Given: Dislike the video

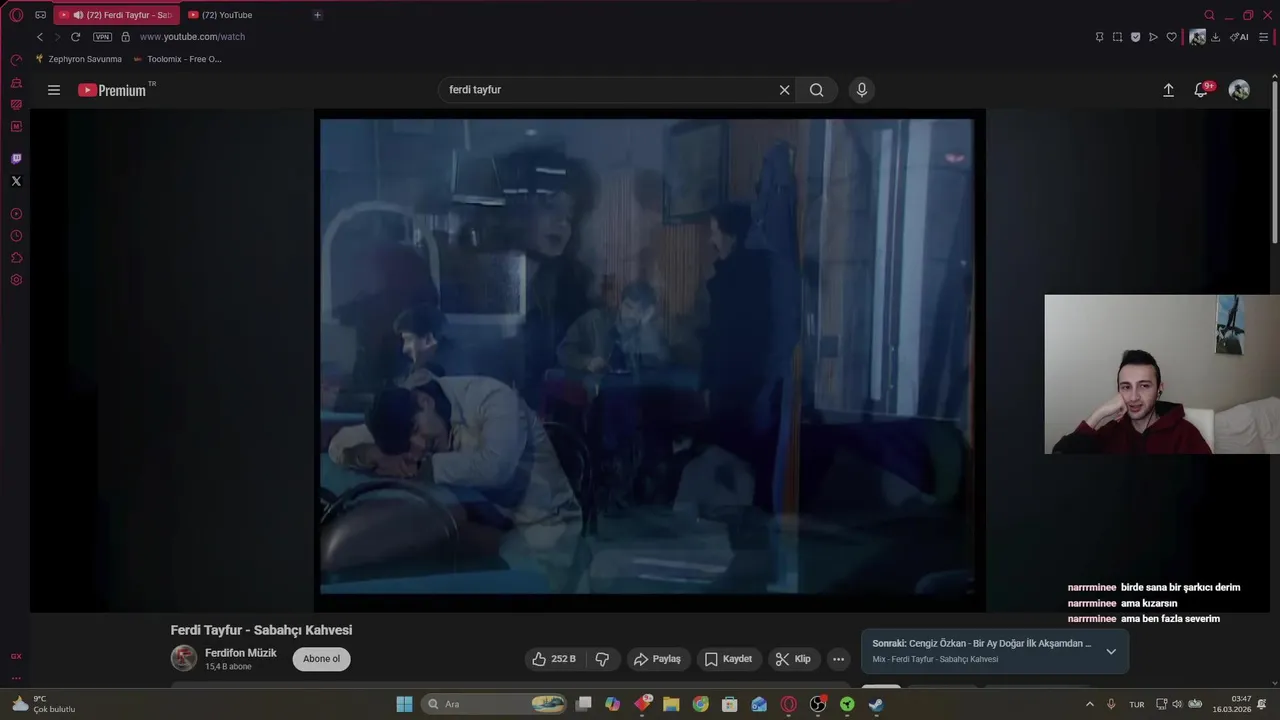Looking at the screenshot, I should tap(602, 659).
